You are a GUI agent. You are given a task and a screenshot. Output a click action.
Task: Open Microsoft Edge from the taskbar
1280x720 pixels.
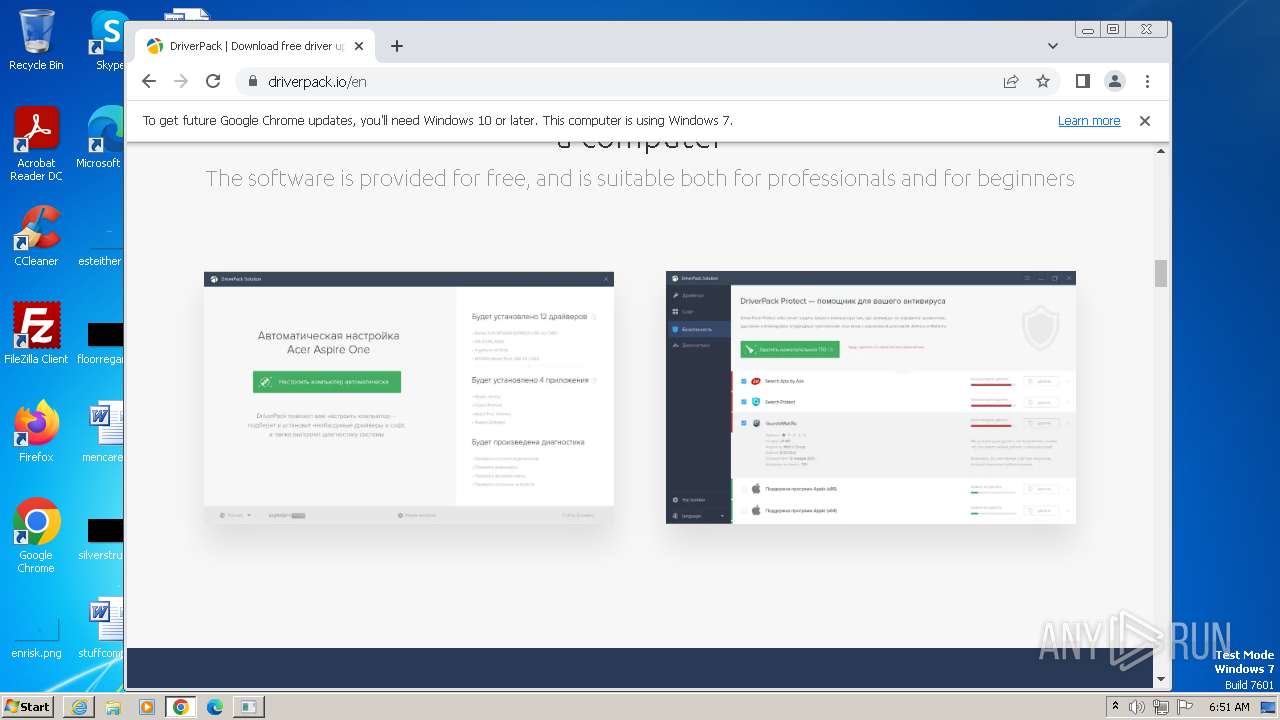click(x=215, y=707)
